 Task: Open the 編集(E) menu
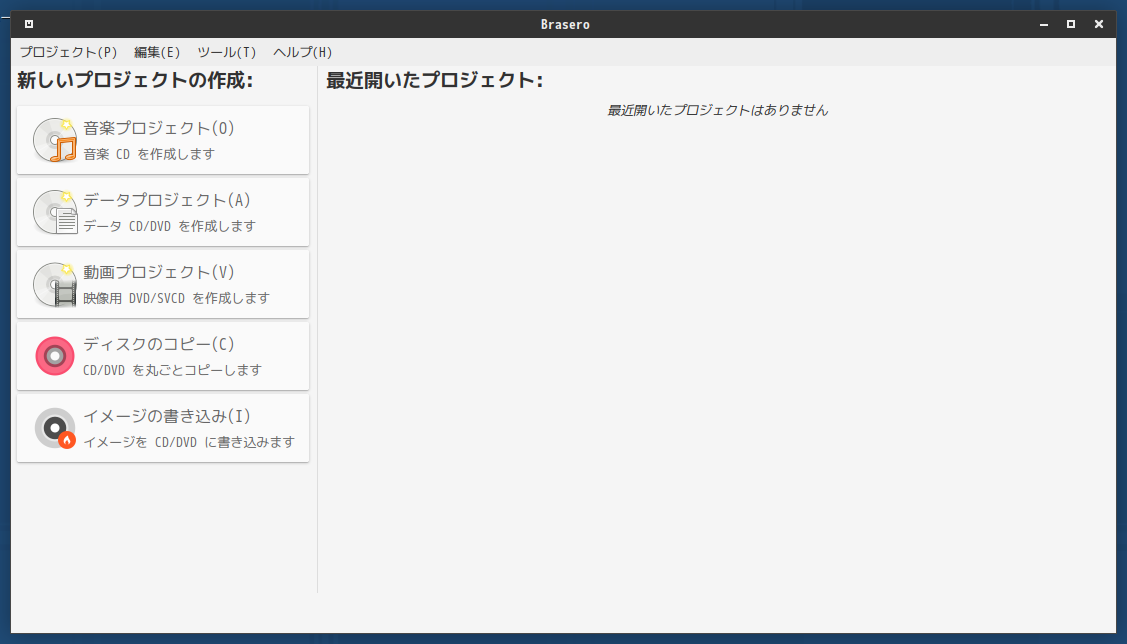[157, 52]
